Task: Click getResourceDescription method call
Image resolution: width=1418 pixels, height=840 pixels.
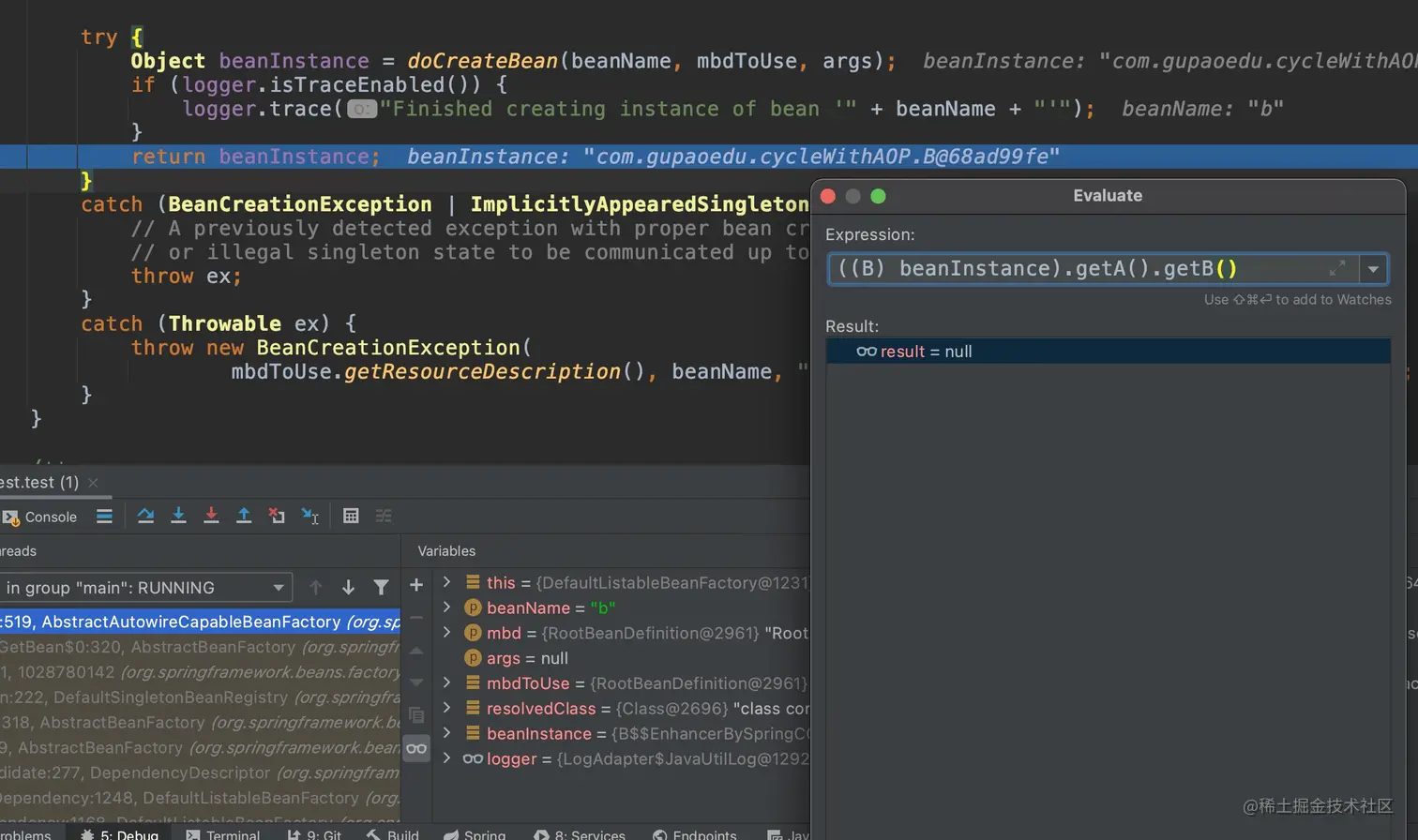Action: [482, 371]
